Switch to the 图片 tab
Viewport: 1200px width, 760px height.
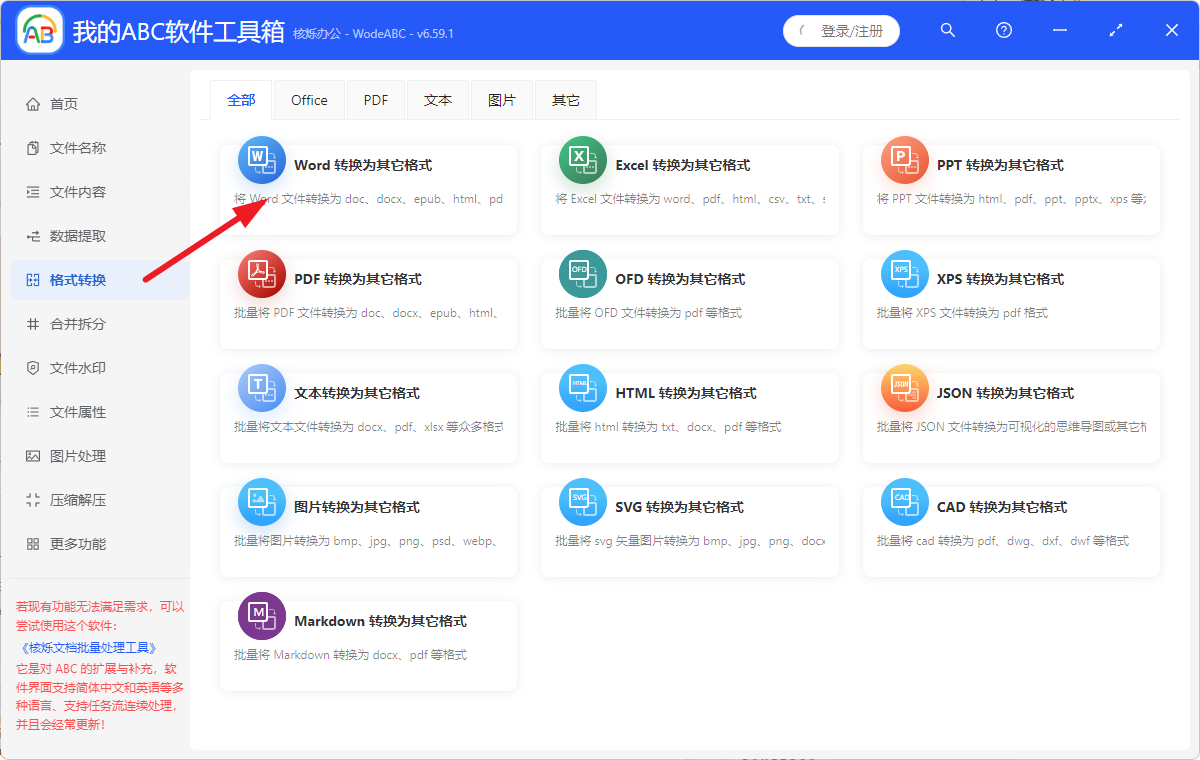pyautogui.click(x=502, y=99)
